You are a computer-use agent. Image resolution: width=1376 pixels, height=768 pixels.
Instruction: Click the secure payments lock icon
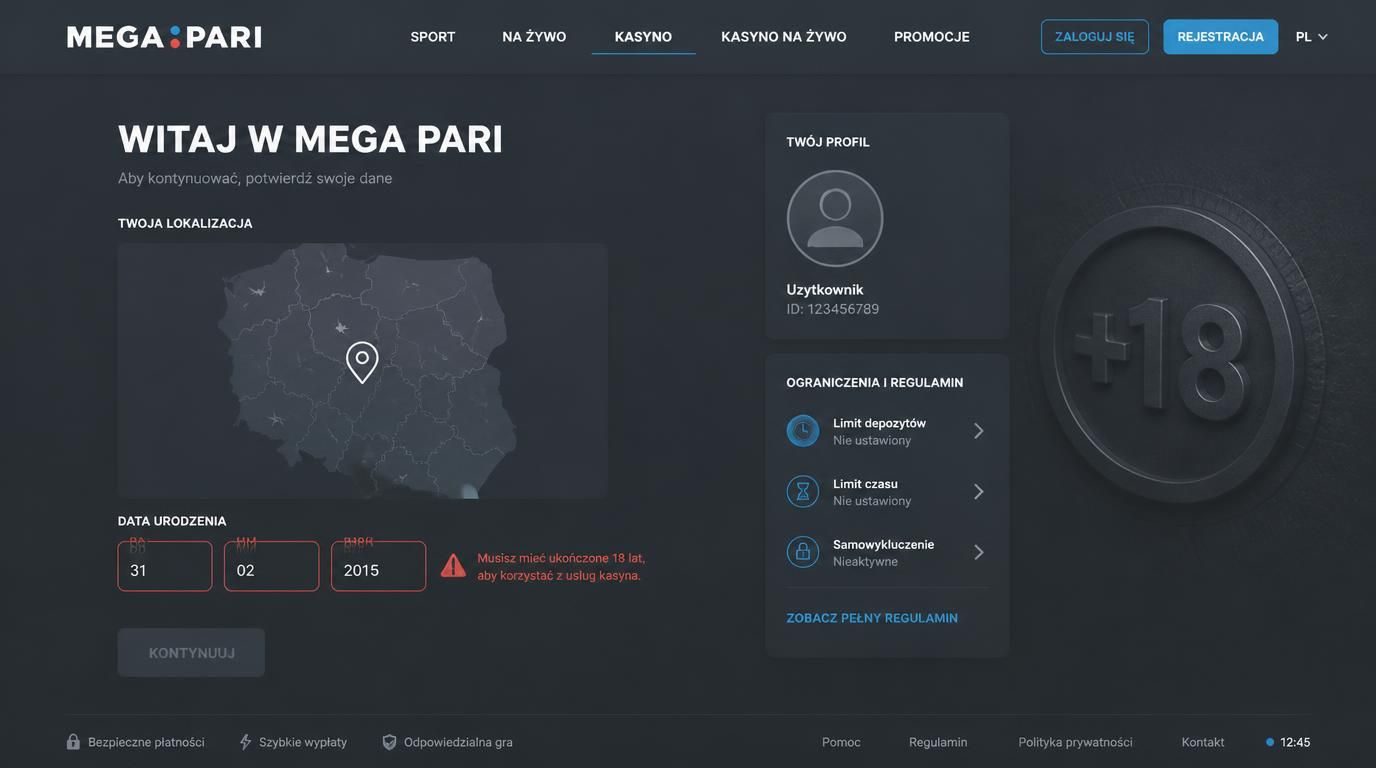tap(73, 742)
